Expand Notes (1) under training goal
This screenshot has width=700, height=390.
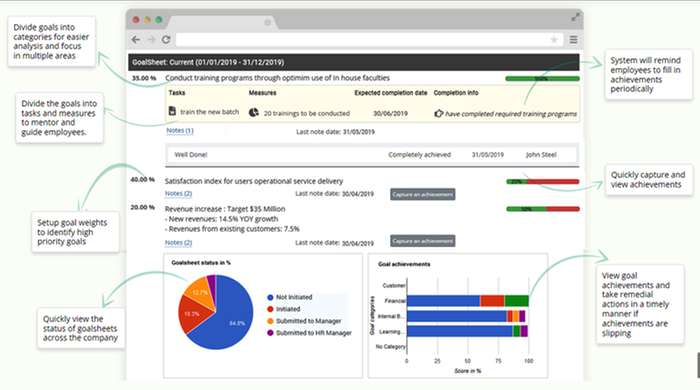pos(180,131)
